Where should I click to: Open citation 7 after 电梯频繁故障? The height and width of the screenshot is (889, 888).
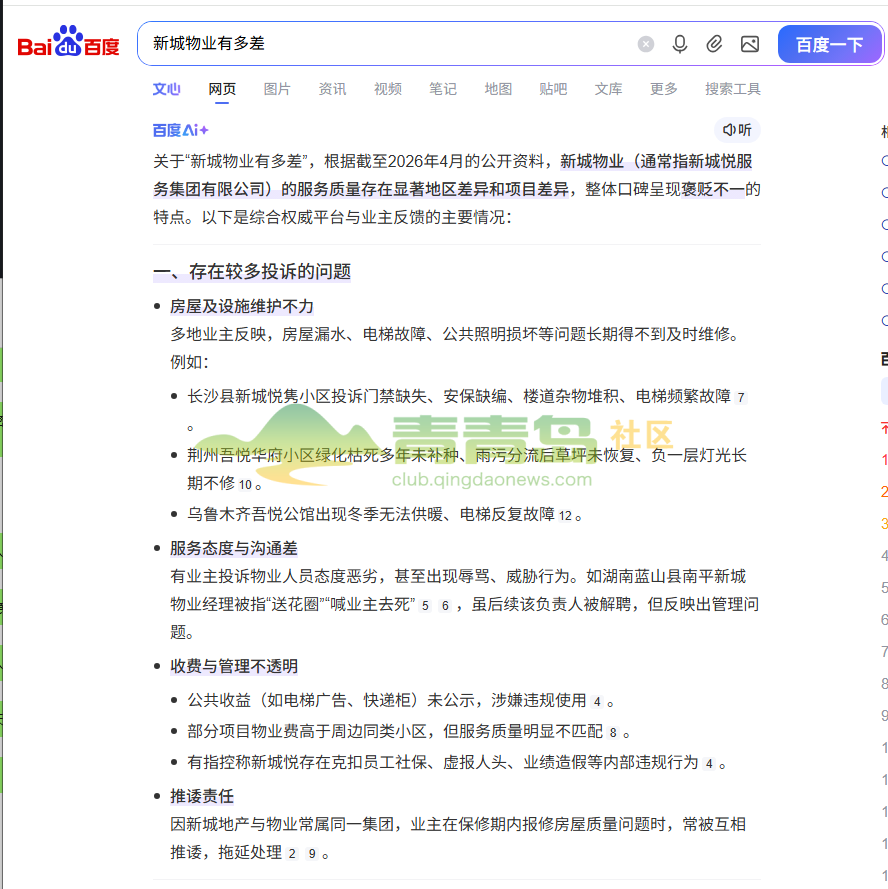741,397
